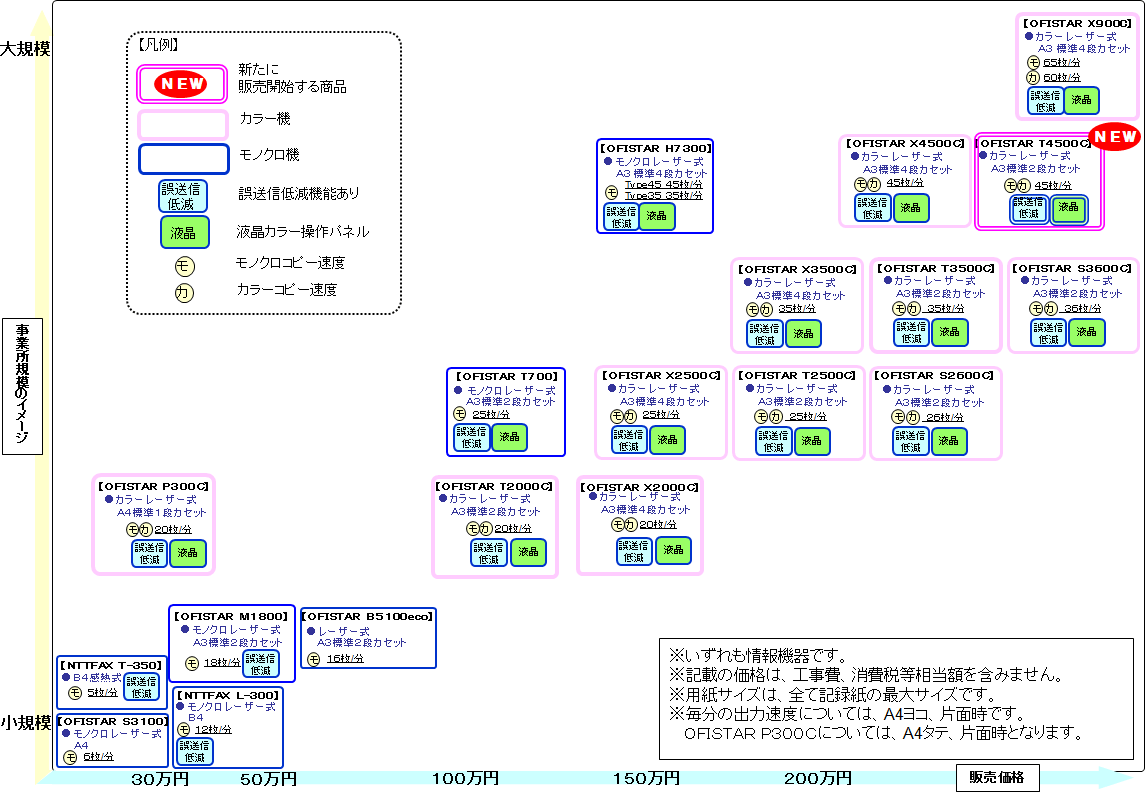Click the 150万円 price axis label
Screen dimensions: 1145x792
click(x=646, y=778)
